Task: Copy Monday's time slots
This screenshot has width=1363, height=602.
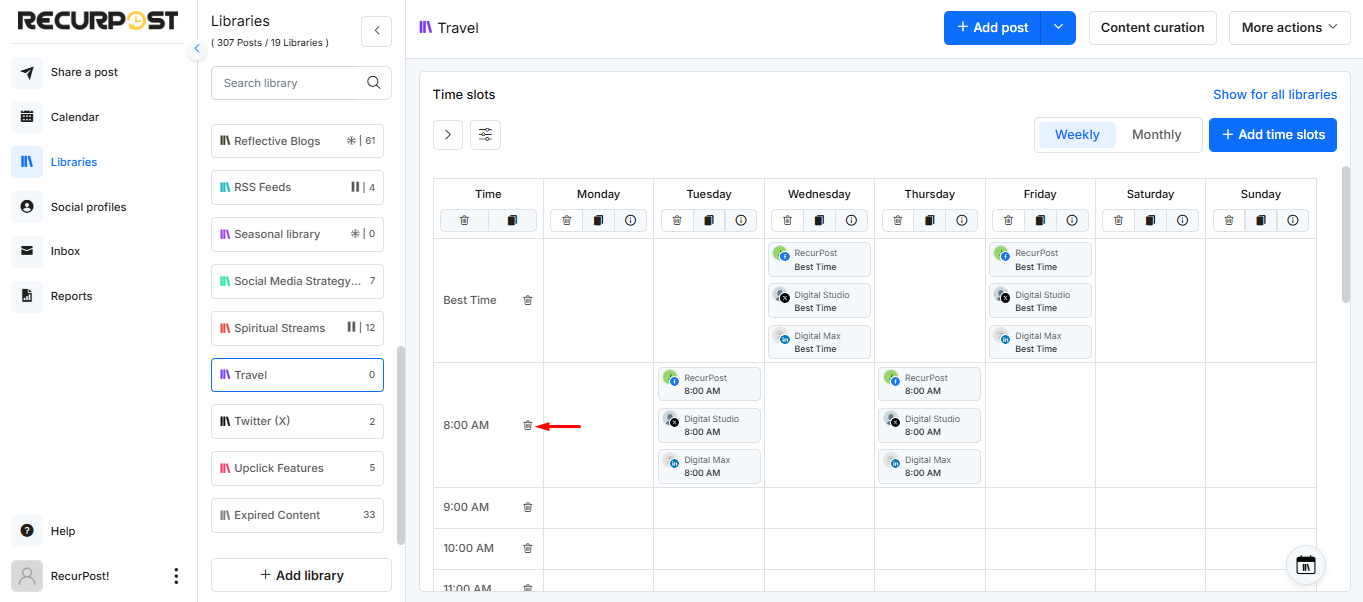Action: pos(598,220)
